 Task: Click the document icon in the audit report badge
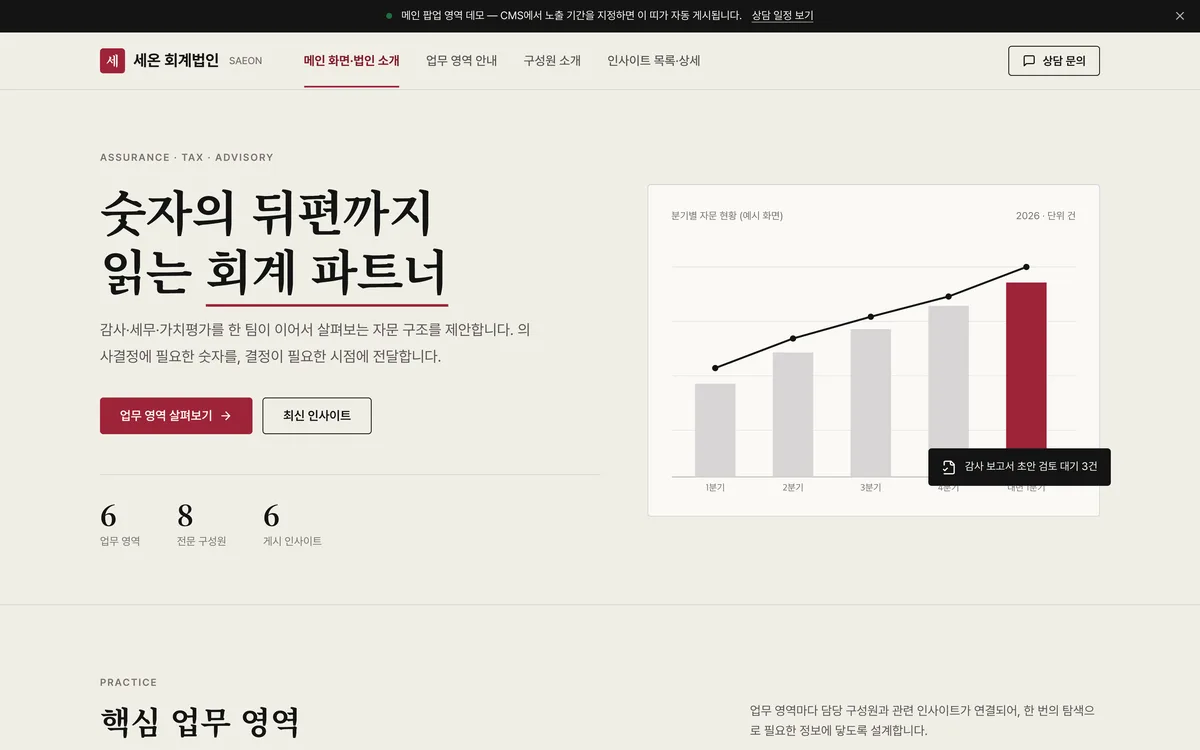[949, 467]
